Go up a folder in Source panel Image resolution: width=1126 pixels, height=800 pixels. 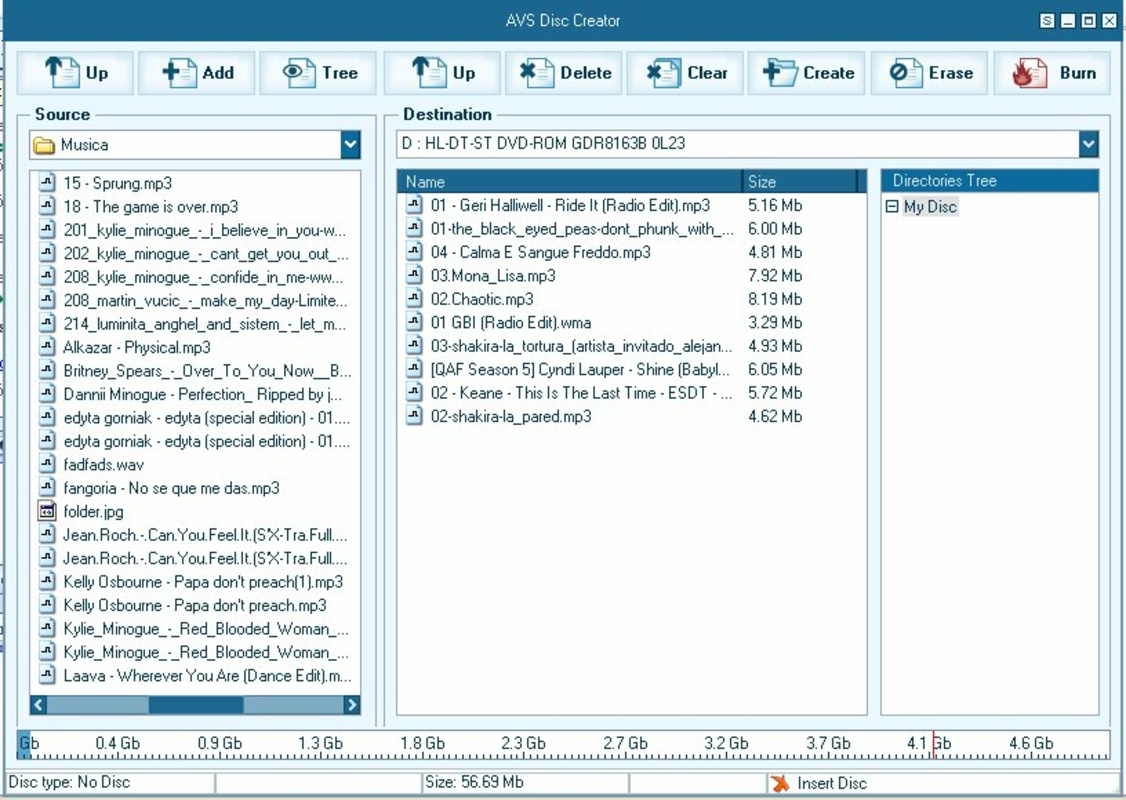point(75,73)
